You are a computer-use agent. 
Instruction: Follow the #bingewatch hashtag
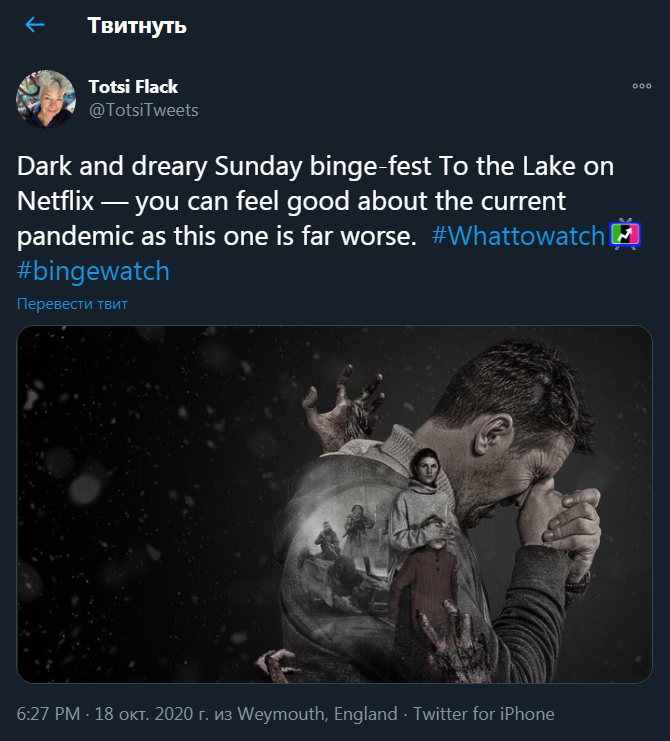pos(93,271)
